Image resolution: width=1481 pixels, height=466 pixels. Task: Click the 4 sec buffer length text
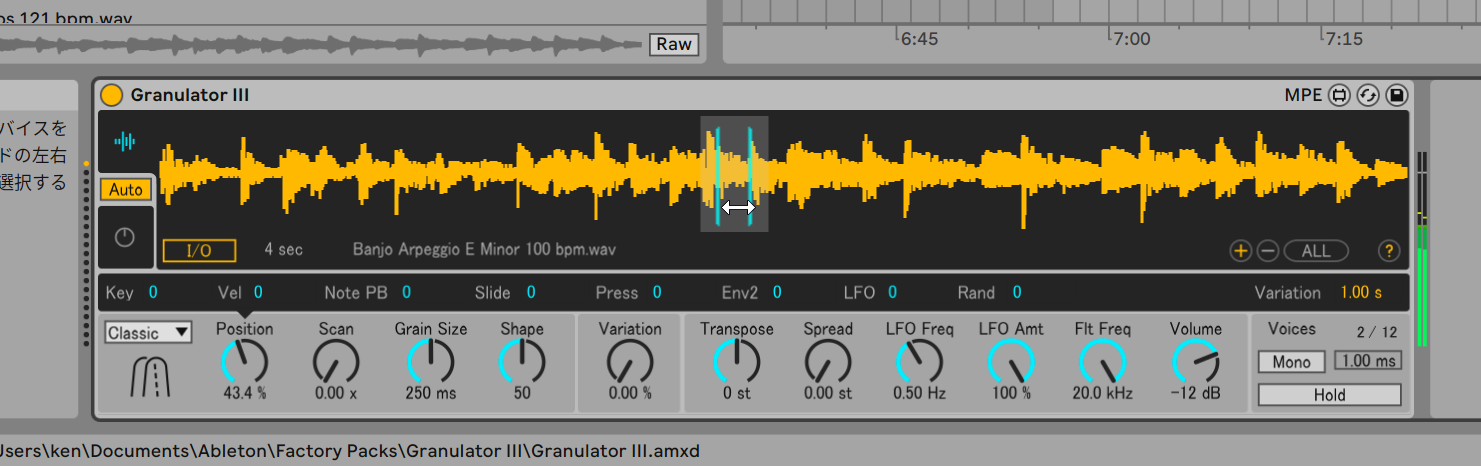tap(283, 250)
